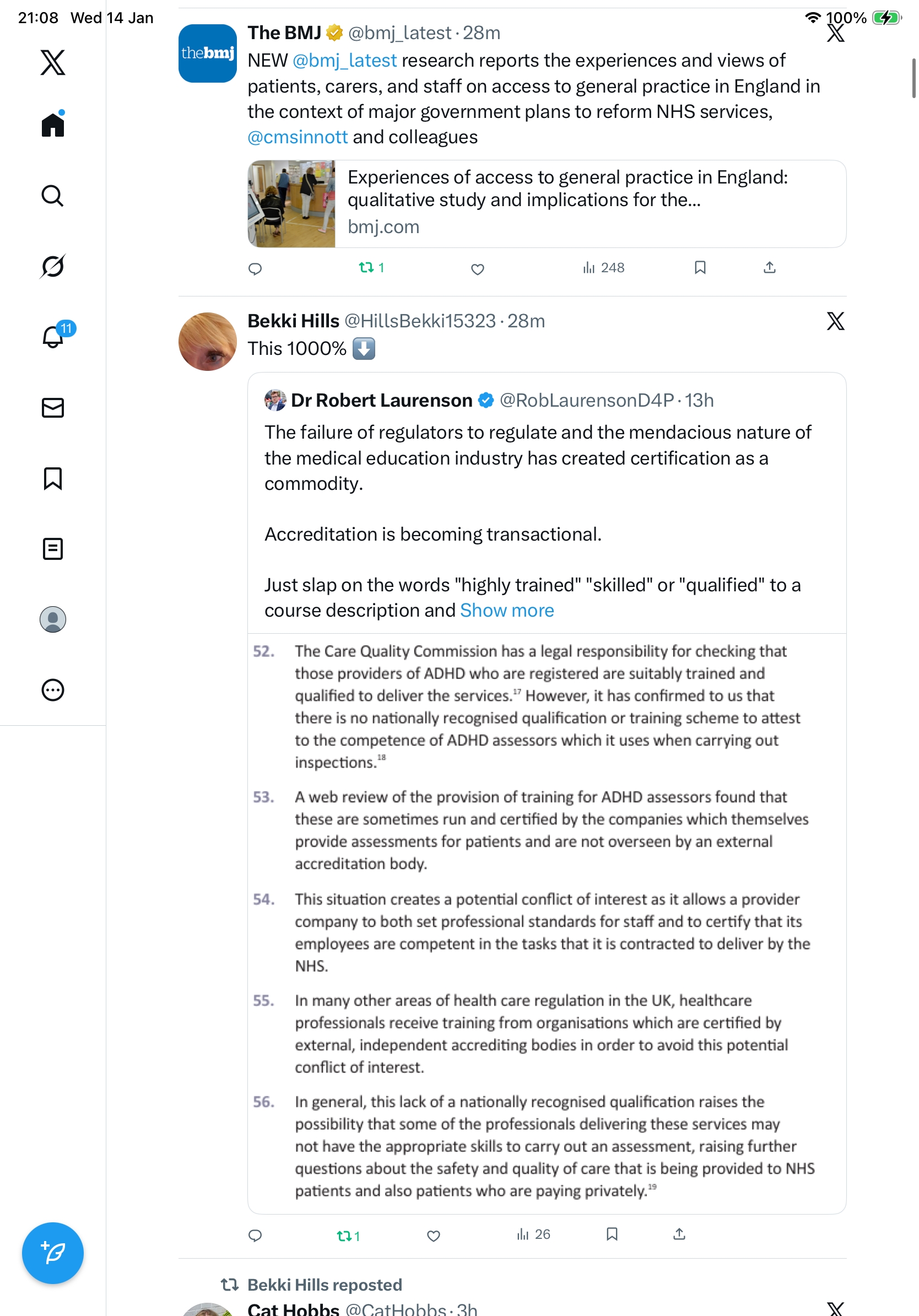Open the Home feed icon

click(x=53, y=125)
